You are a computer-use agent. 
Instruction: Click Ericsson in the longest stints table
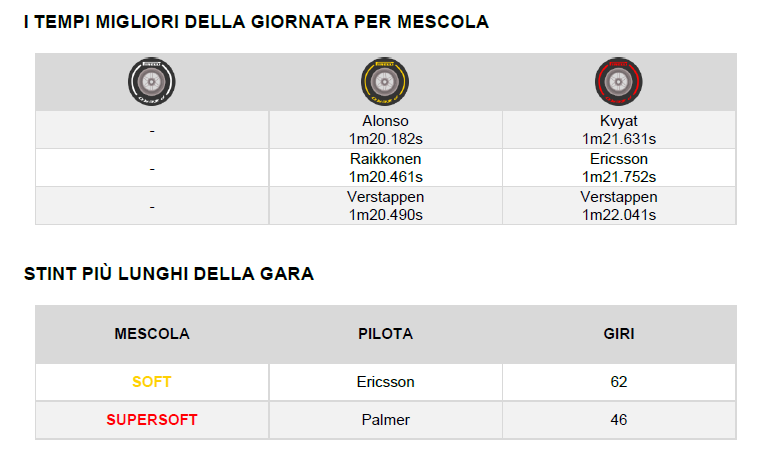385,382
